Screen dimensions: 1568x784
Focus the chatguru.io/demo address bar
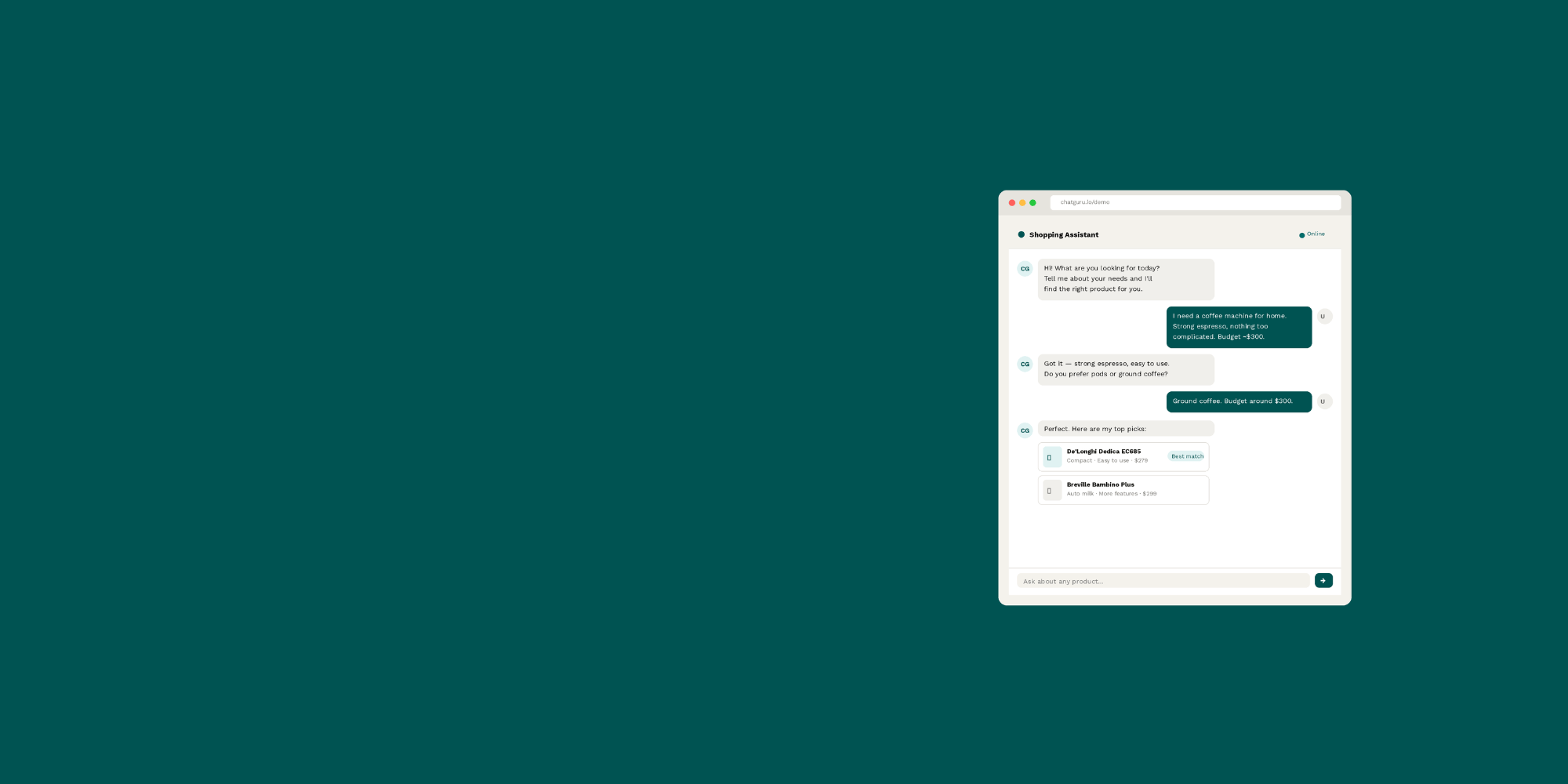pyautogui.click(x=1195, y=202)
